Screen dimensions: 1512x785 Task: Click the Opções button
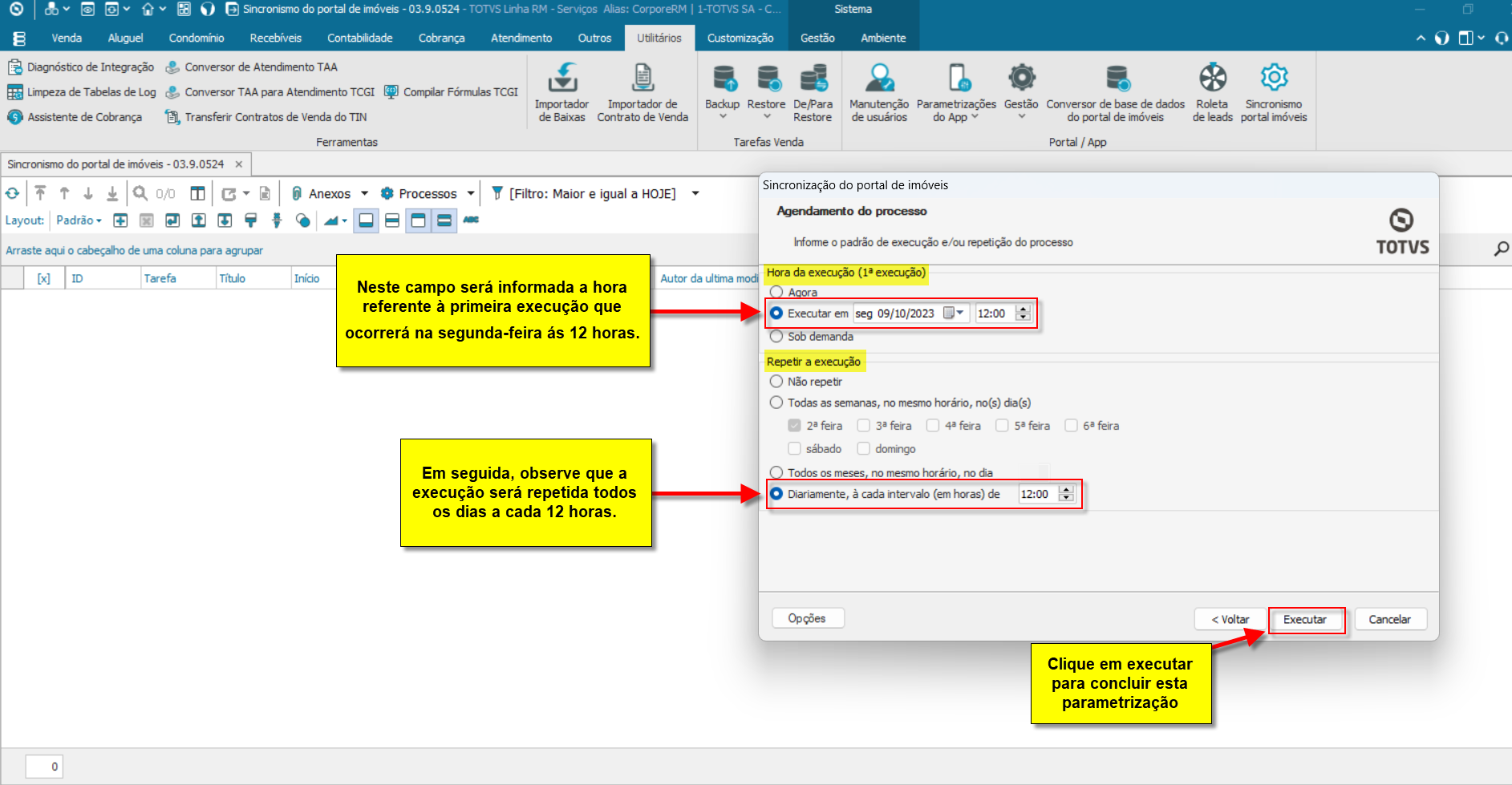point(807,618)
